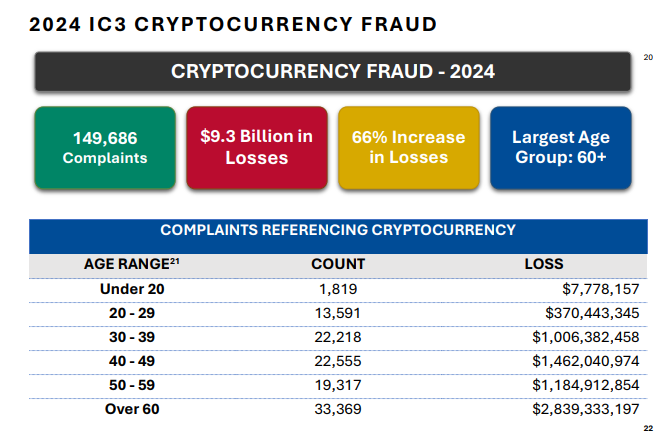The width and height of the screenshot is (667, 448).
Task: Click the LOSS column header
Action: (x=544, y=265)
